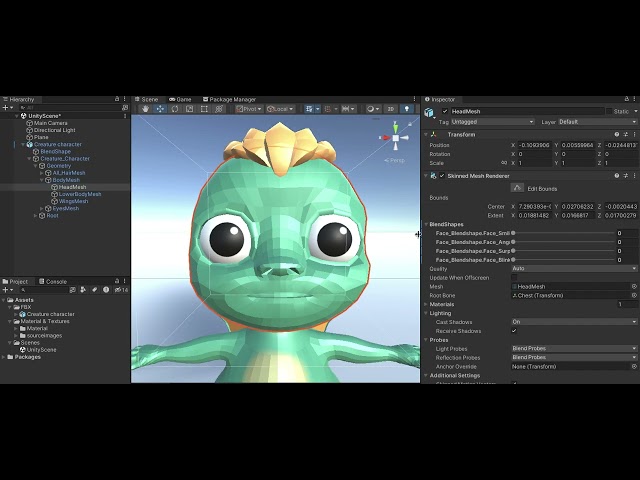Screen dimensions: 640x480
Task: Toggle 2D view mode
Action: 391,109
